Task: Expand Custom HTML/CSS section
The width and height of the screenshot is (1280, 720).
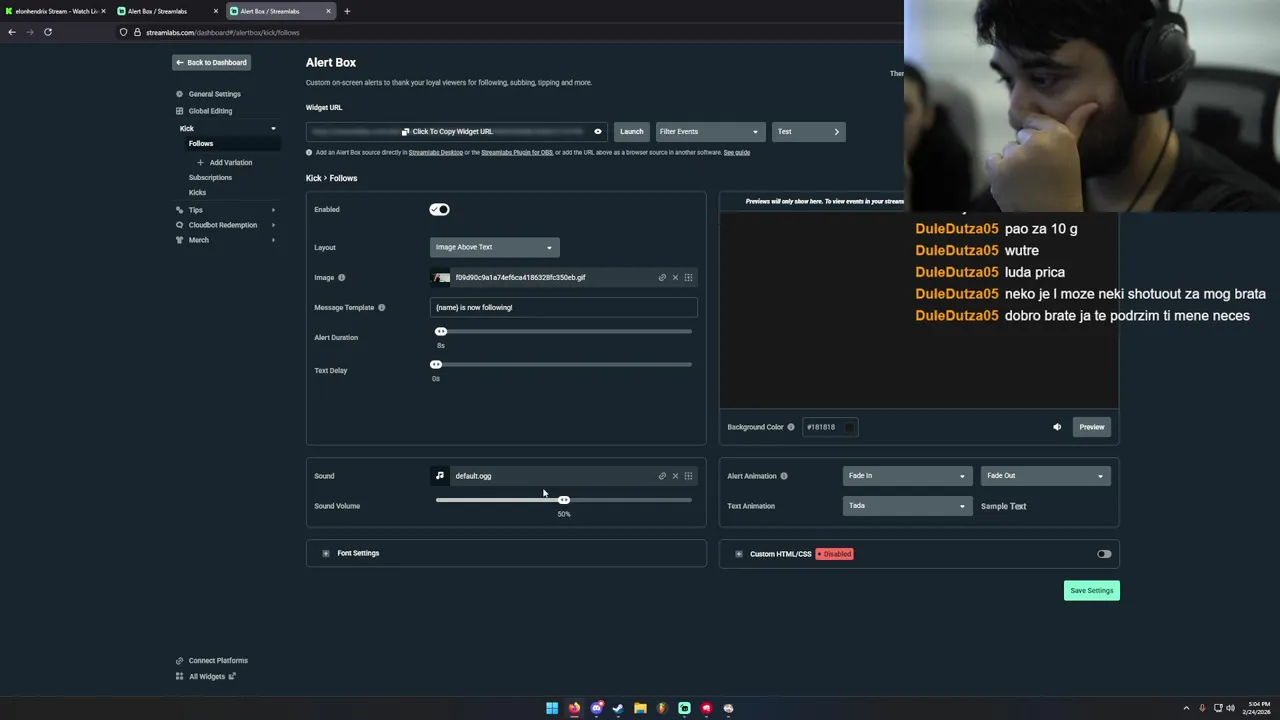Action: pyautogui.click(x=739, y=554)
